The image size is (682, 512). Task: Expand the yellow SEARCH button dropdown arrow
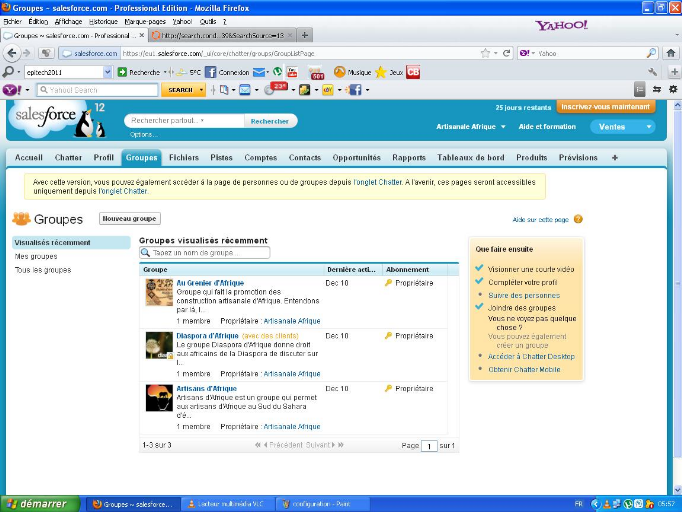point(201,90)
